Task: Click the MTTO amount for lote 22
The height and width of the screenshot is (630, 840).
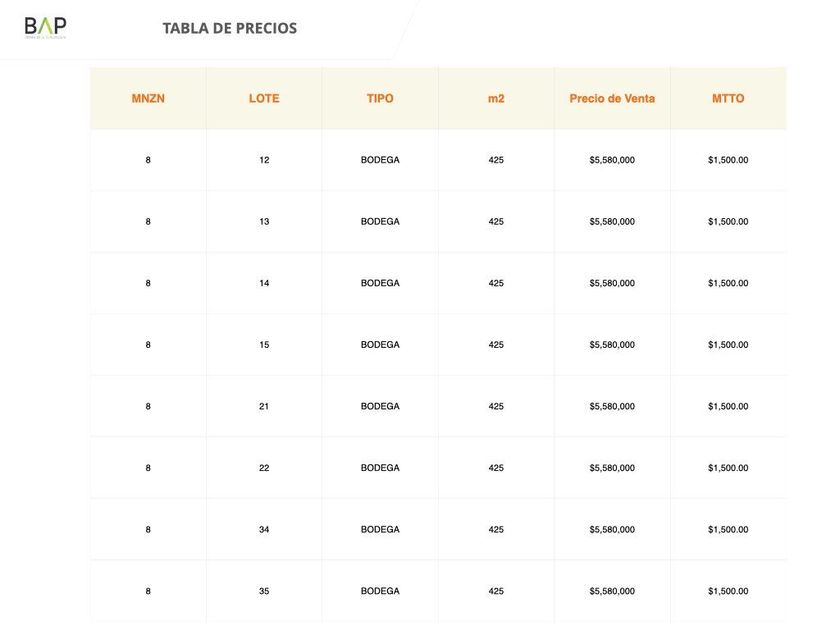Action: (x=728, y=468)
